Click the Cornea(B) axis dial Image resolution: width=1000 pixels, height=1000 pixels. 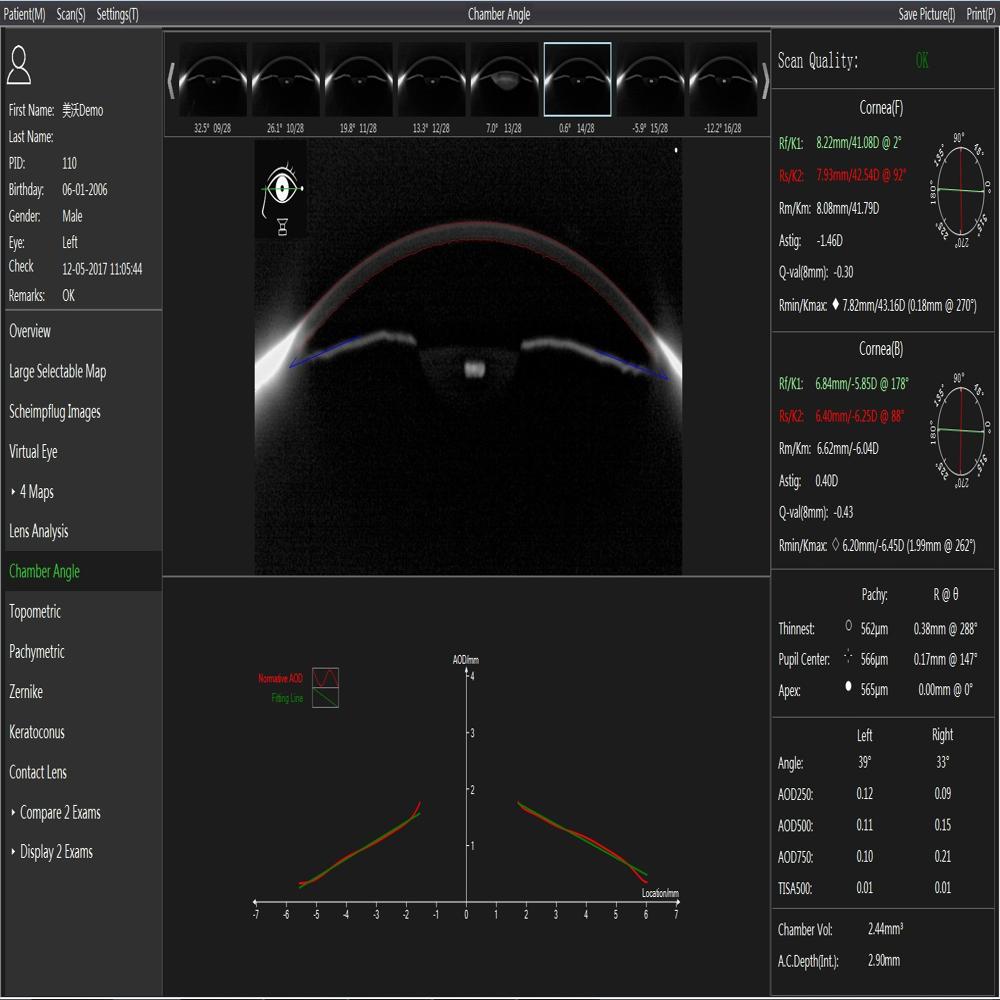pyautogui.click(x=960, y=431)
